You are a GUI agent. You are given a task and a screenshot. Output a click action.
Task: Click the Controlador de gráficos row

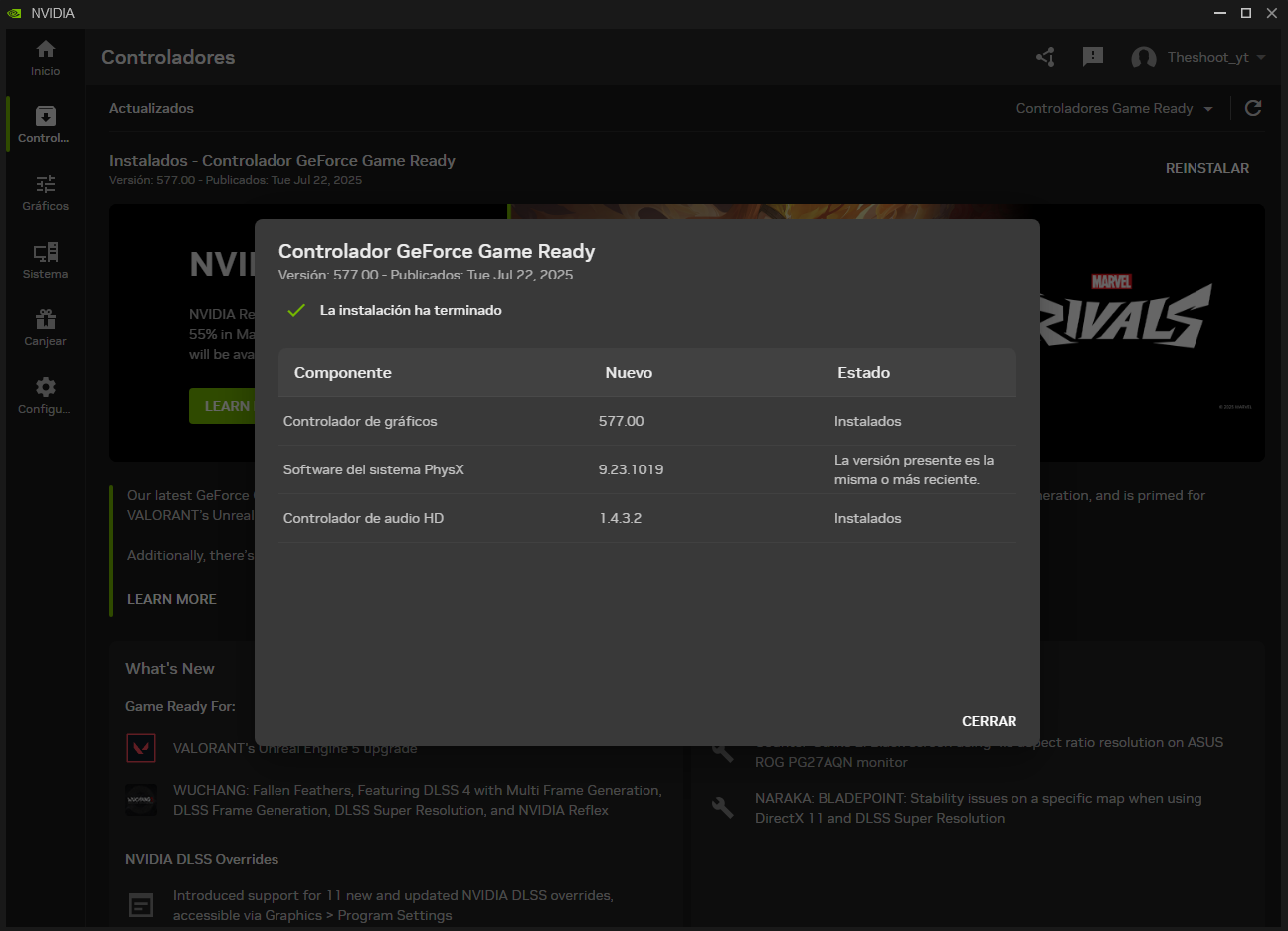click(x=647, y=421)
